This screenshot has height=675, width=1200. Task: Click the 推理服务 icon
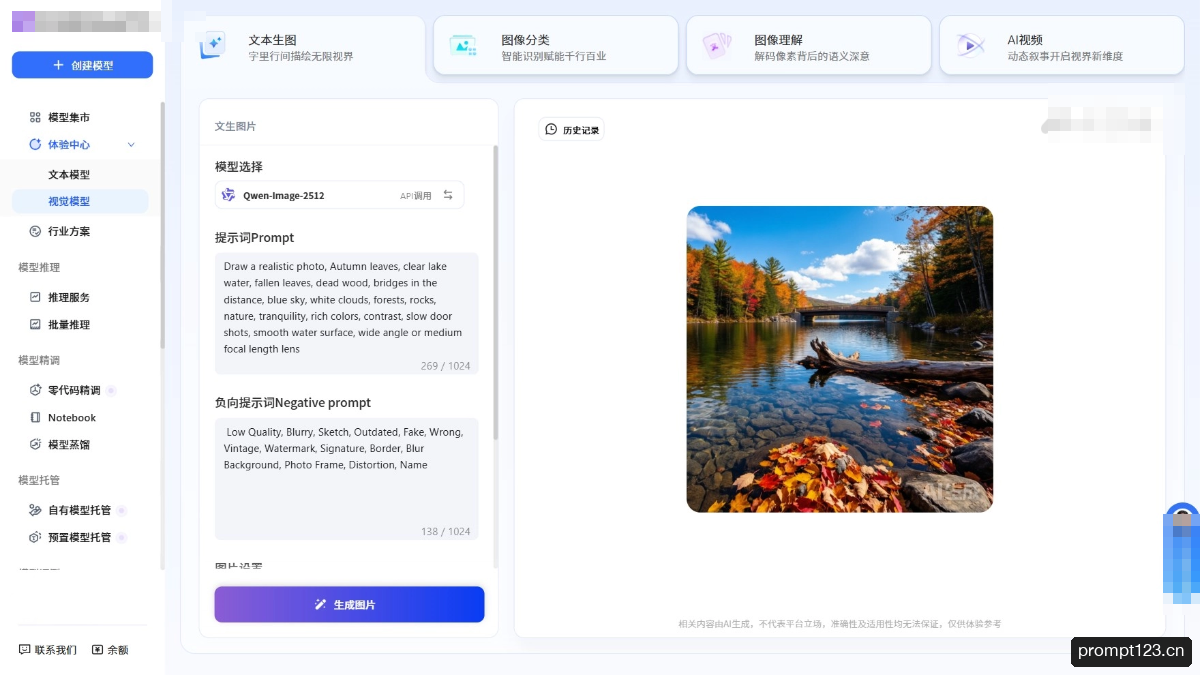point(35,297)
